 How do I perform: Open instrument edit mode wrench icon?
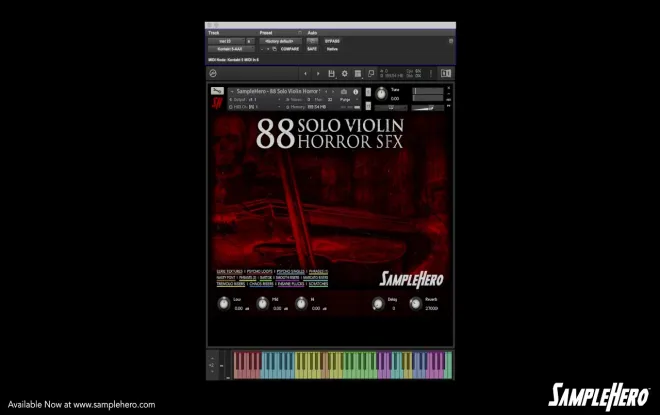click(217, 90)
